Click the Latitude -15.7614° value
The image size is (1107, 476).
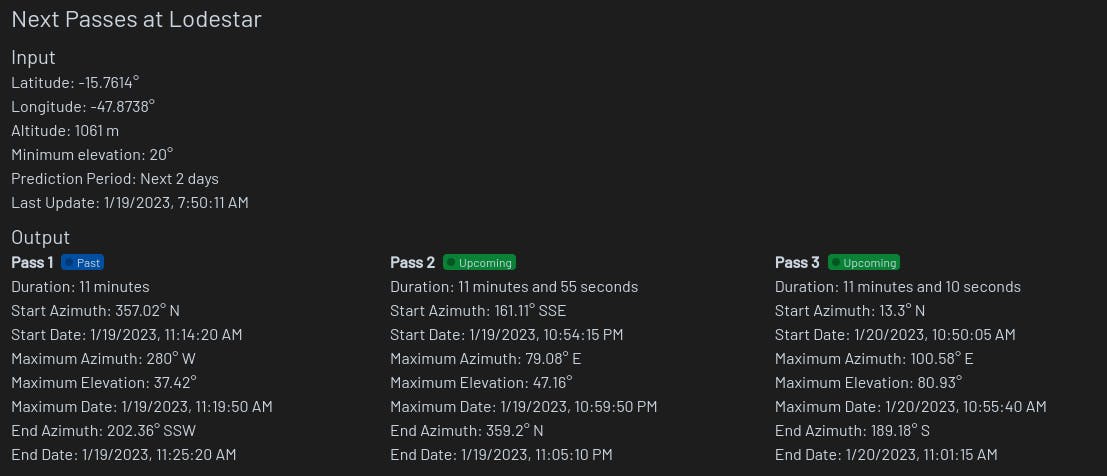point(75,82)
